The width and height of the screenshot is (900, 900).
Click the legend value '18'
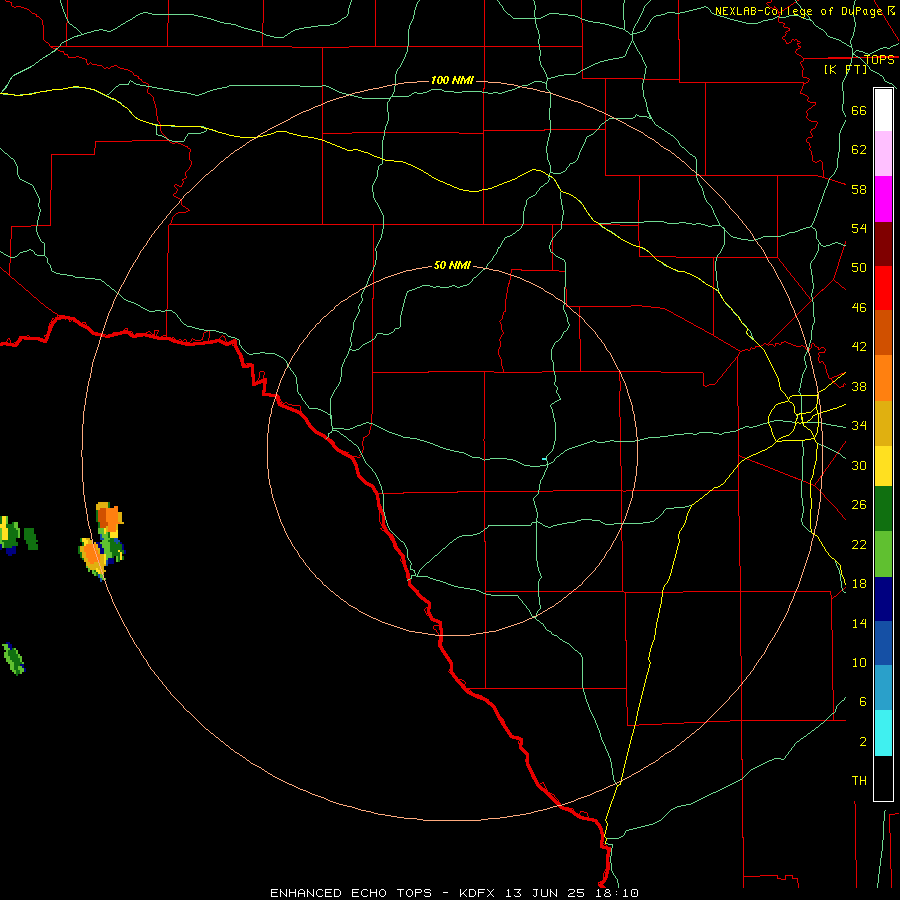point(859,584)
